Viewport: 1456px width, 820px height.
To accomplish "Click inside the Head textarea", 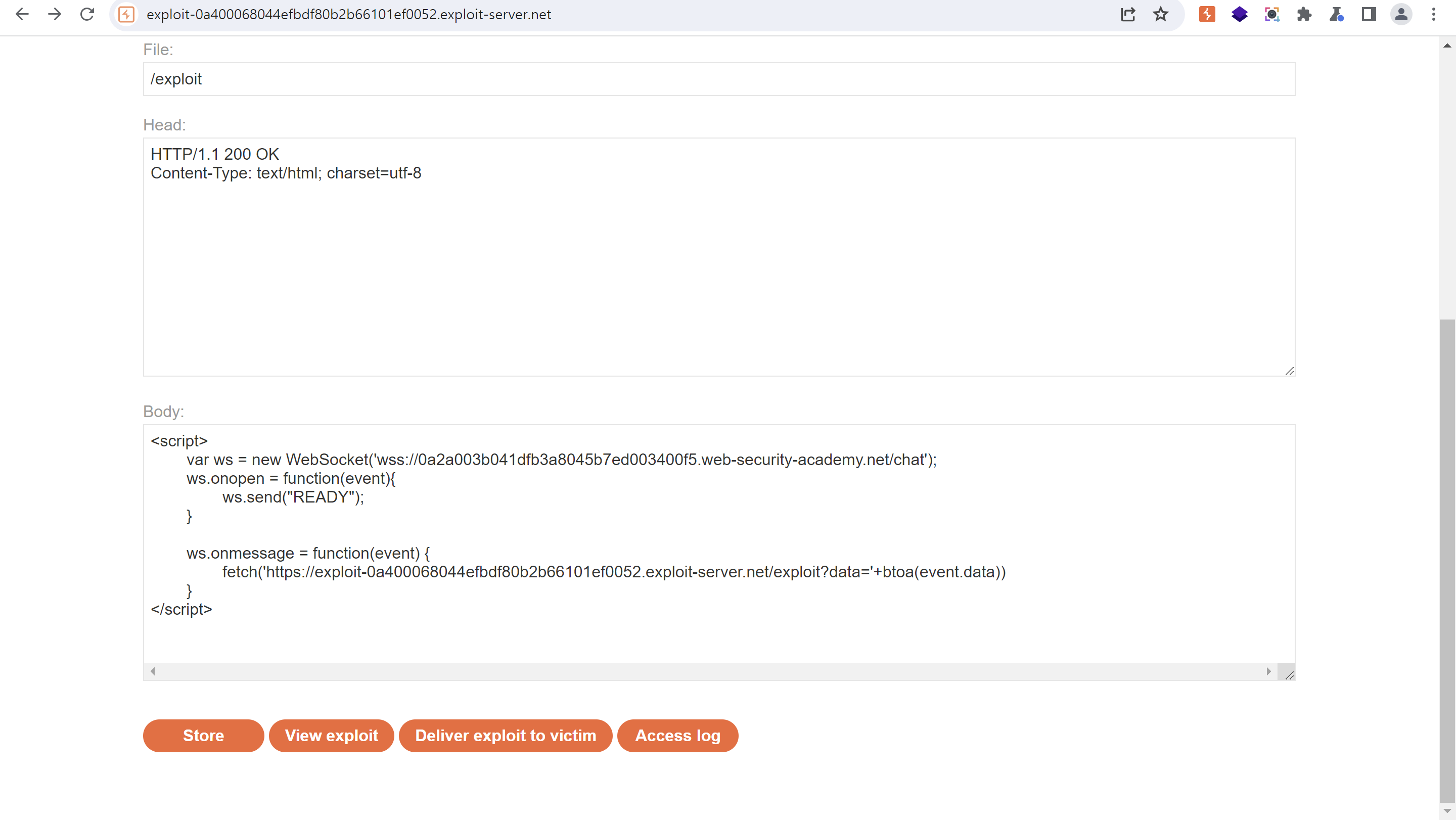I will click(x=719, y=257).
